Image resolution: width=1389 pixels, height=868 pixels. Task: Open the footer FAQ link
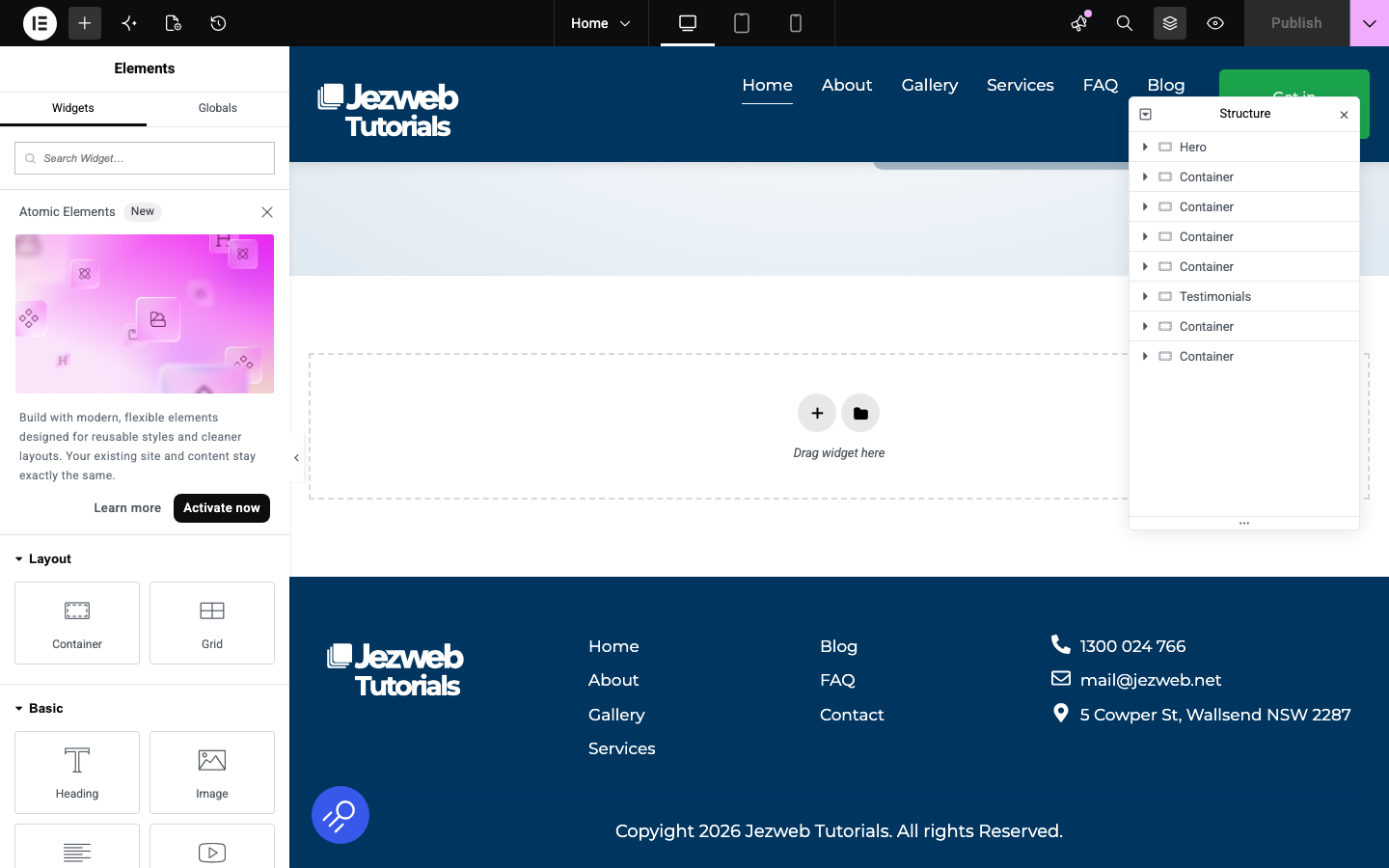coord(837,680)
